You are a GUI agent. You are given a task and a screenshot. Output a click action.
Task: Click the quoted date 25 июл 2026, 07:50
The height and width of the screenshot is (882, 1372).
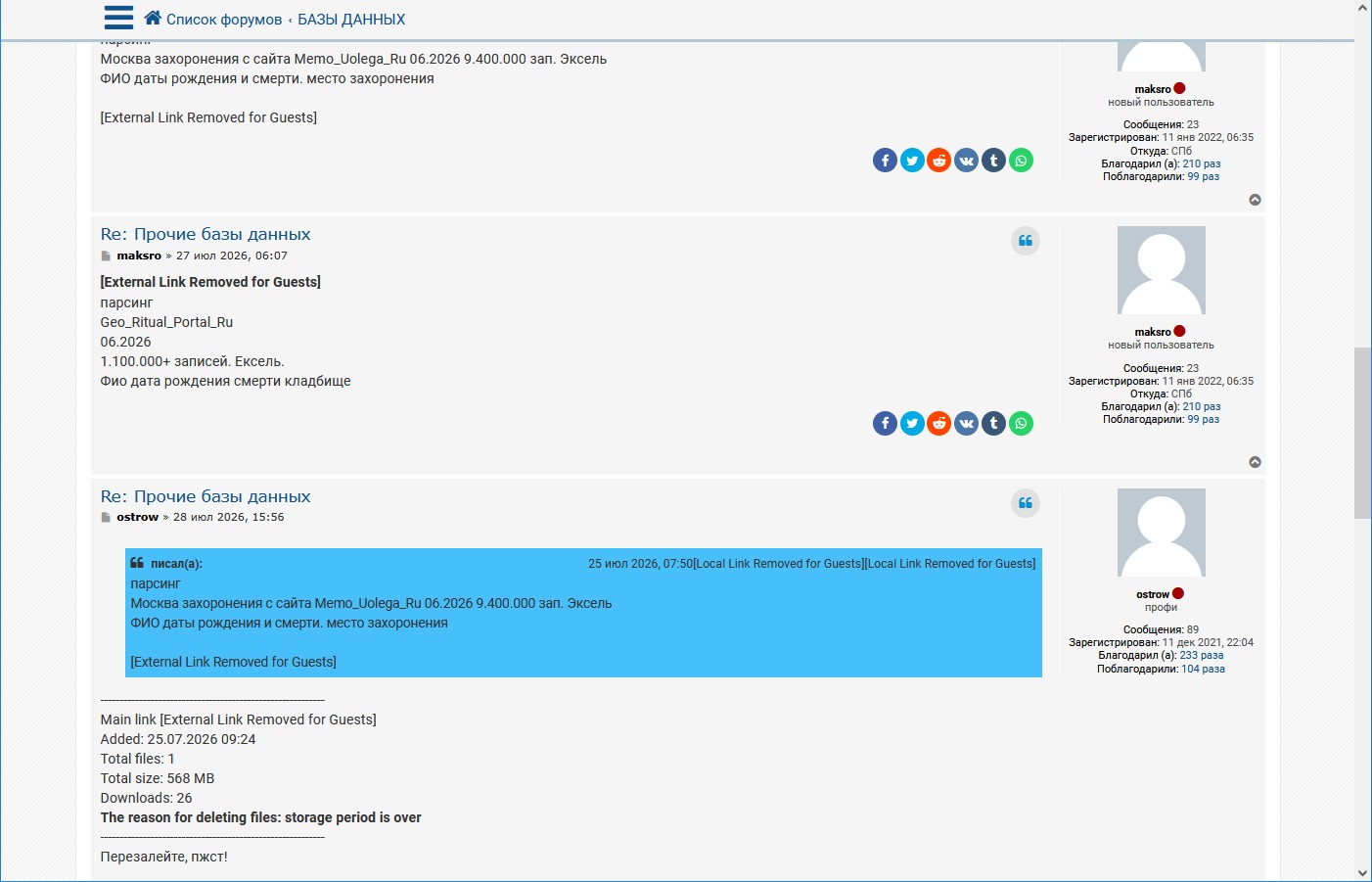point(640,564)
